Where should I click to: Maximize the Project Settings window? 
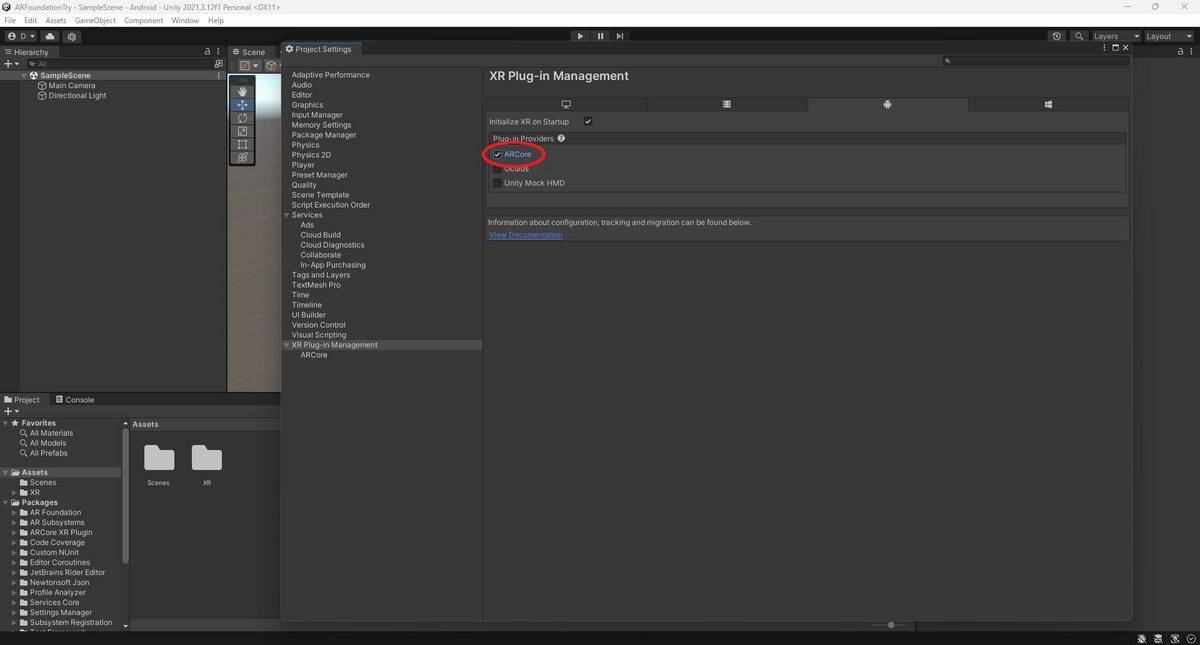point(1115,47)
